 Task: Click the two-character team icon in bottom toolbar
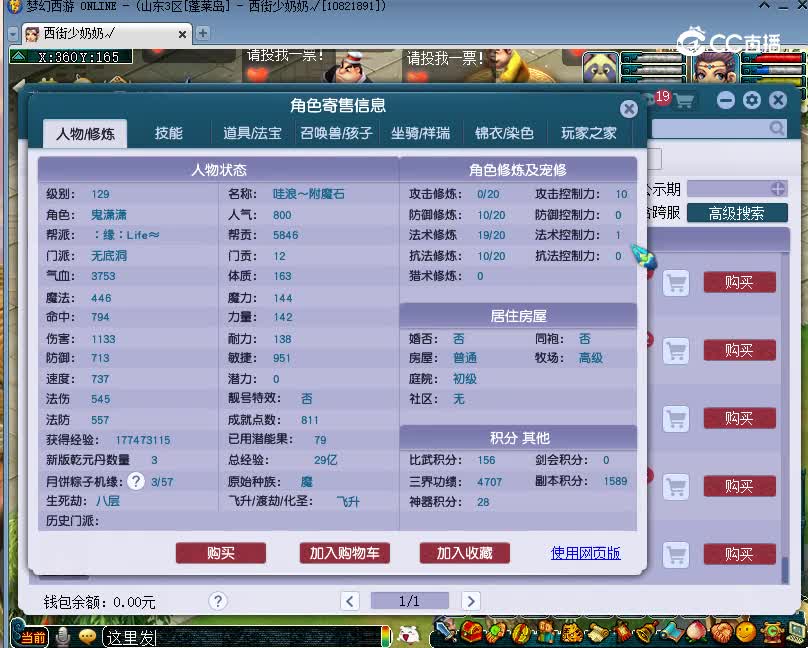point(545,631)
